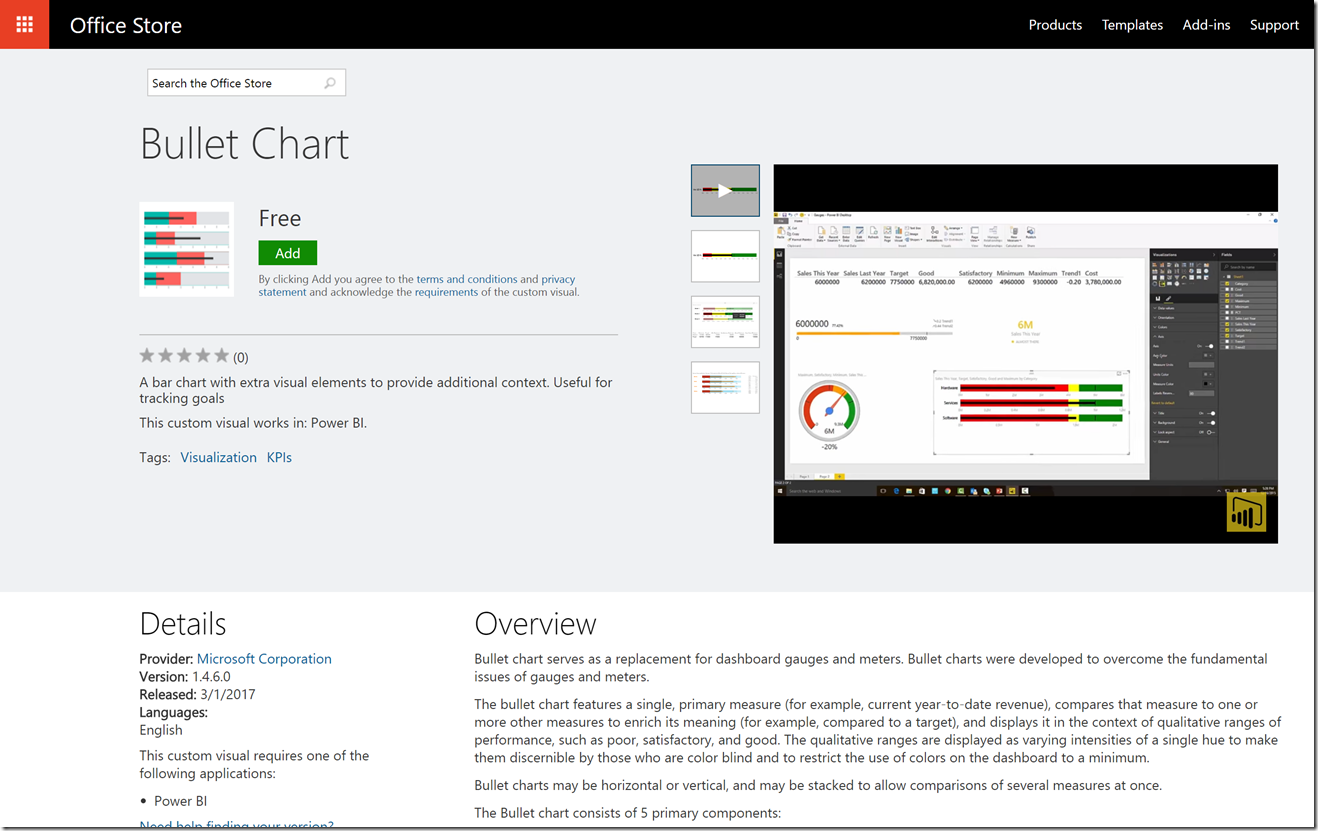
Task: Open the Templates menu
Action: tap(1132, 25)
